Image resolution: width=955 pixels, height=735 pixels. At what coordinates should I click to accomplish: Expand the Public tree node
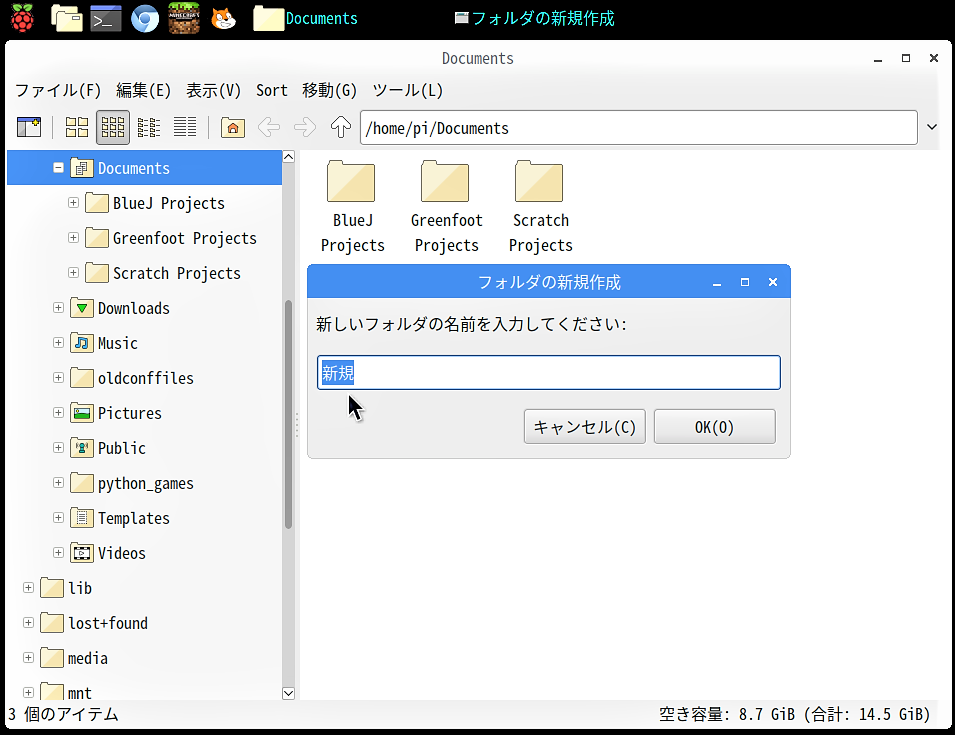tap(58, 448)
